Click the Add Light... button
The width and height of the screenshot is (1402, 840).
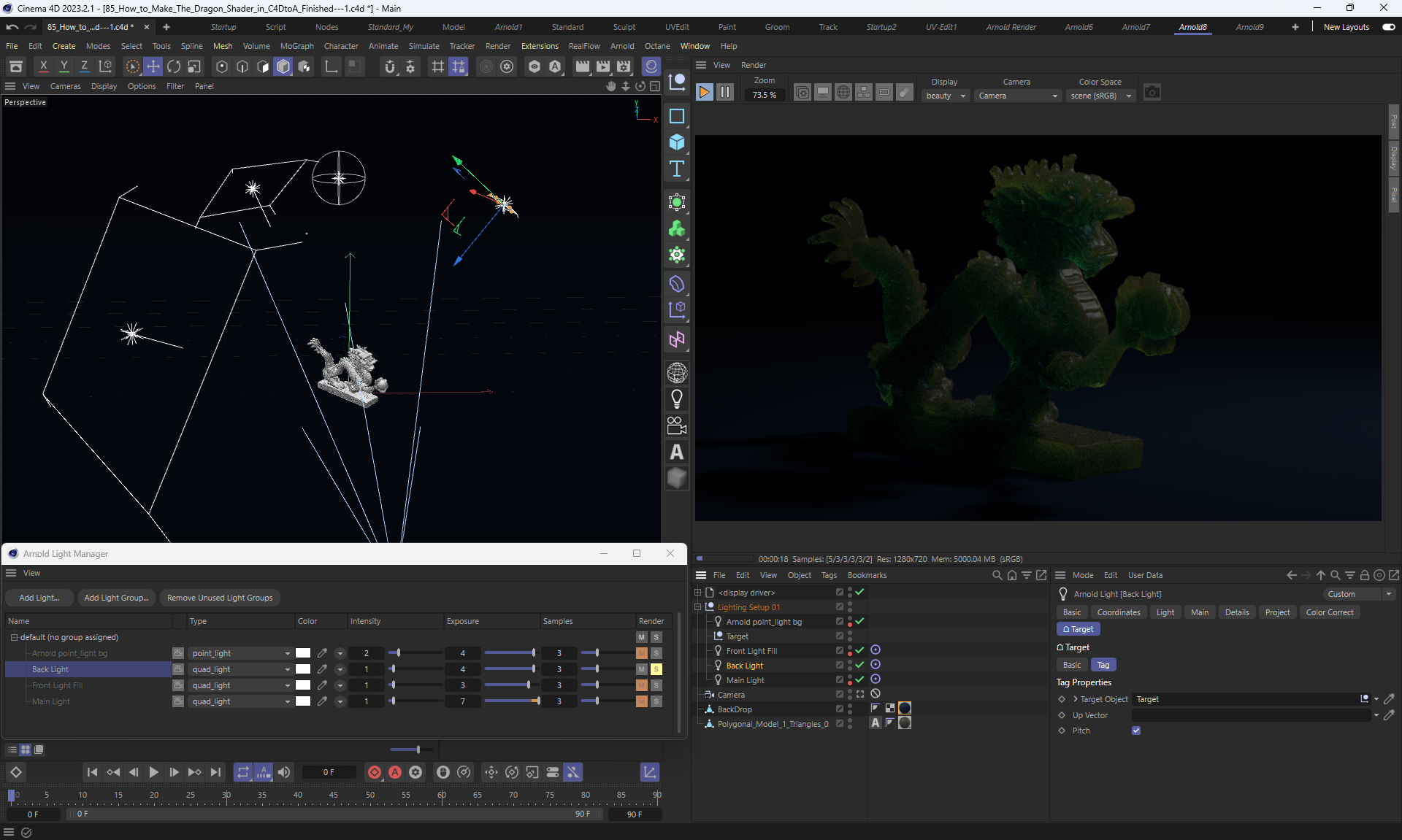pos(39,598)
